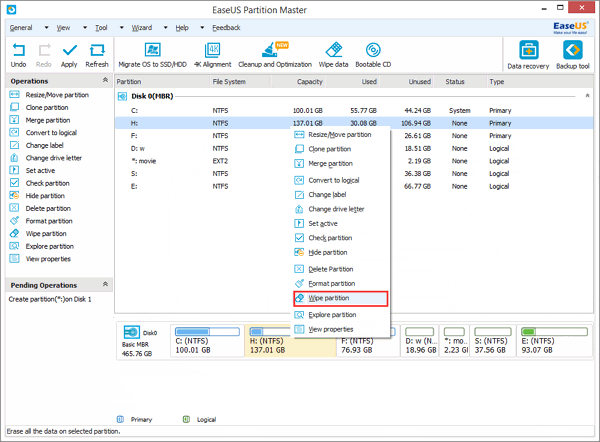The height and width of the screenshot is (442, 600).
Task: Apply pending operations with the checkmark icon
Action: [x=69, y=55]
